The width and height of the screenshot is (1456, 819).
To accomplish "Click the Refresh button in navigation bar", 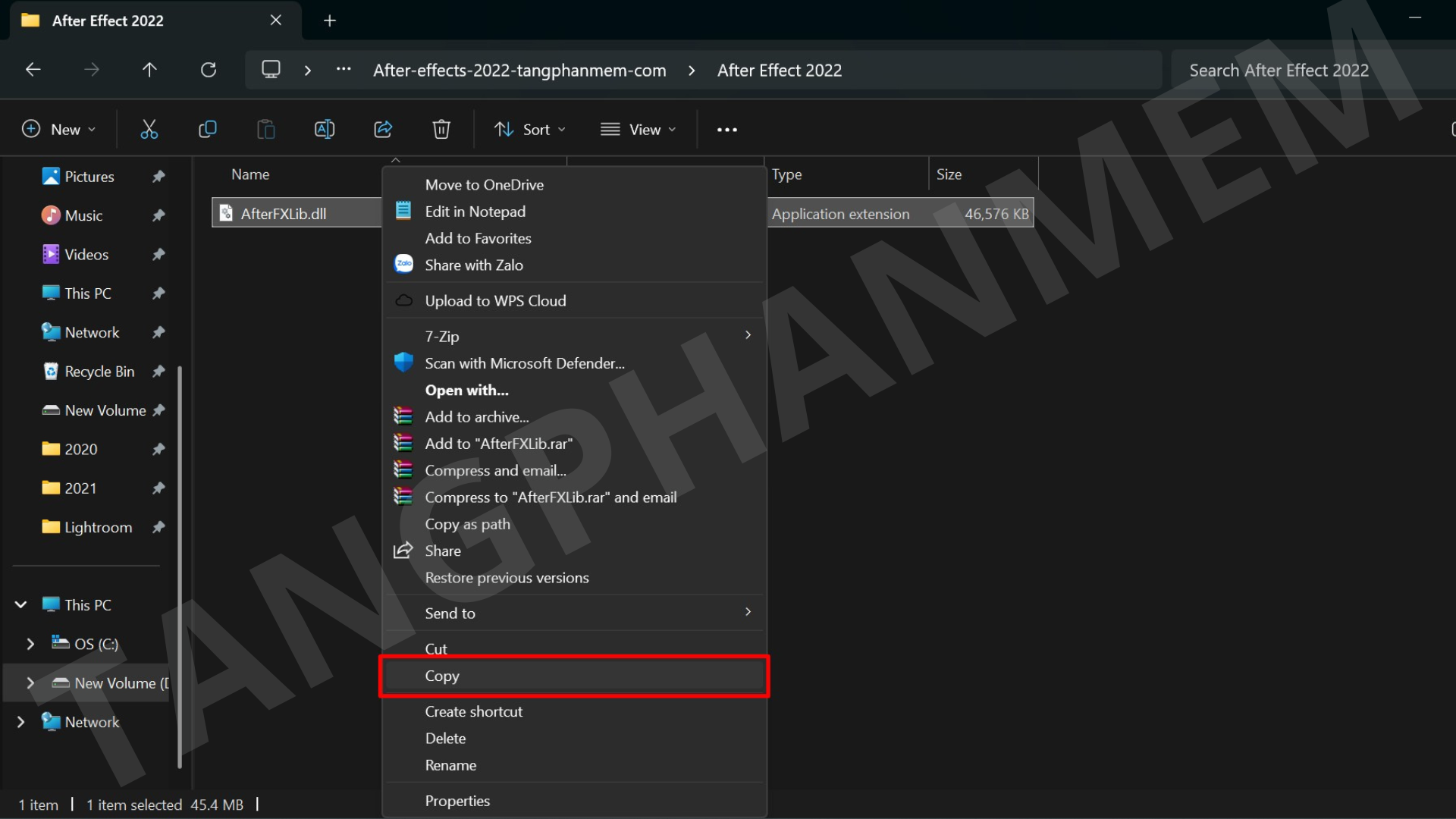I will [x=209, y=71].
